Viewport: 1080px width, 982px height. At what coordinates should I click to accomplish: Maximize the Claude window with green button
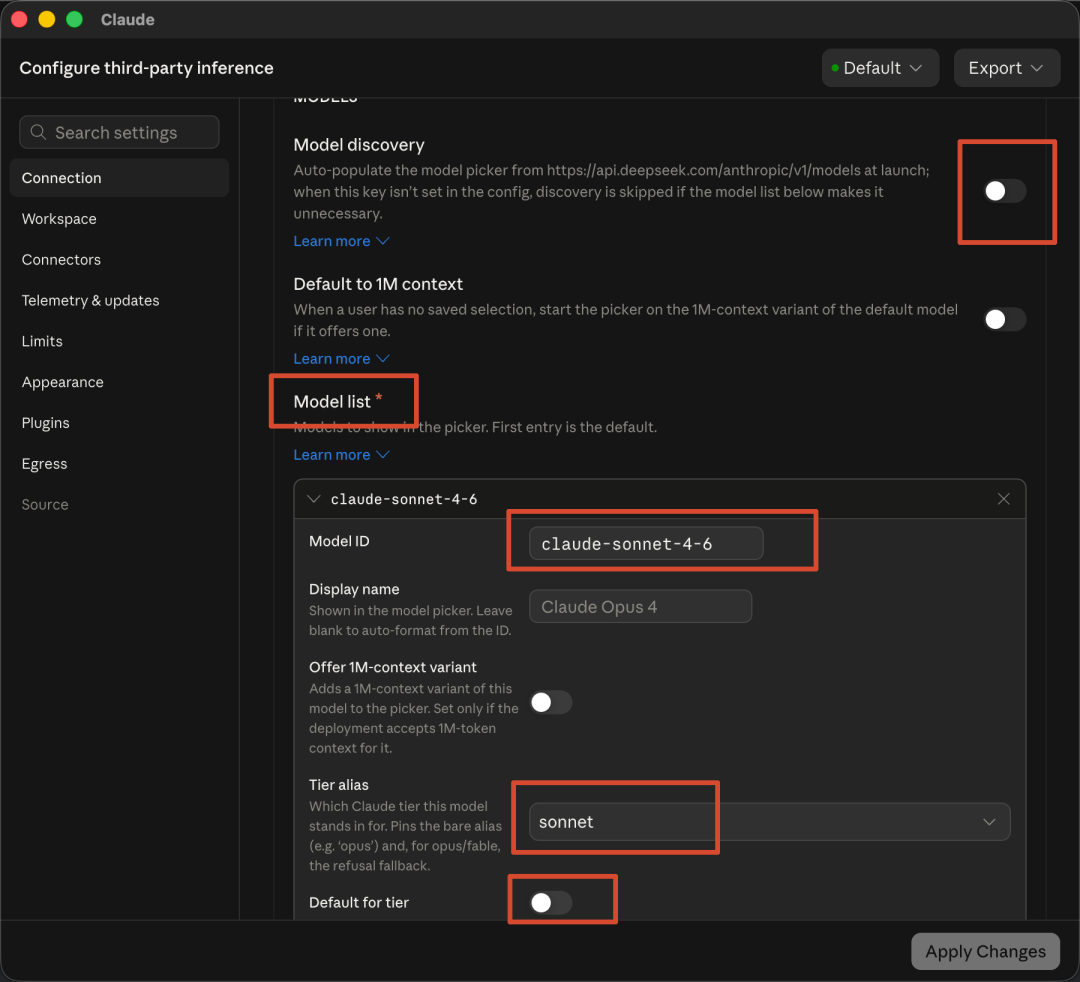pyautogui.click(x=74, y=19)
